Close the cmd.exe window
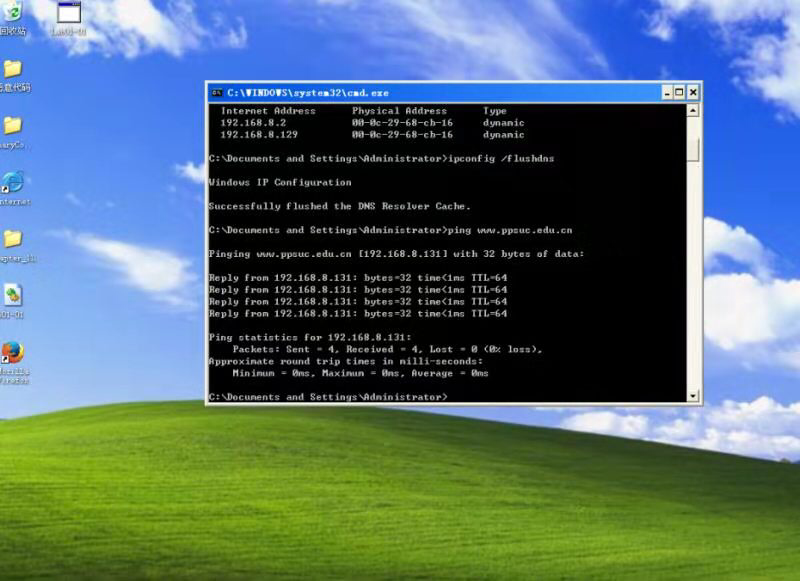The width and height of the screenshot is (800, 581). coord(693,92)
